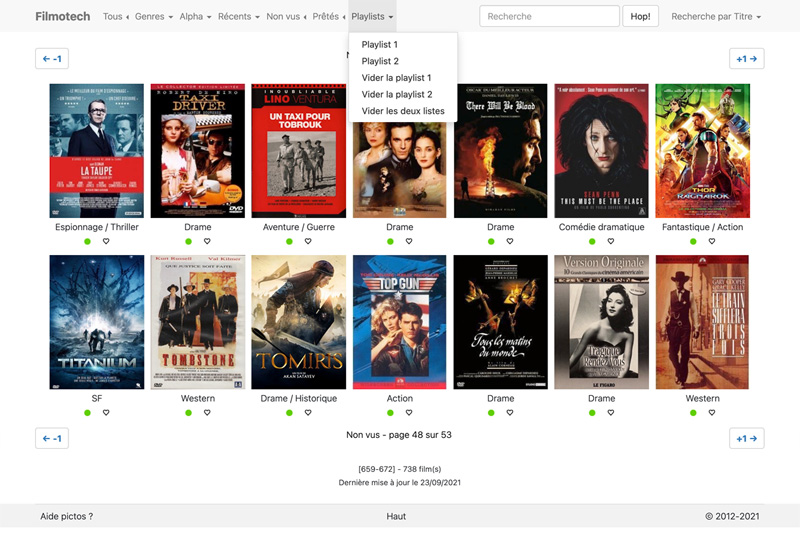Open the Alpha dropdown
Screen dimensions: 800x560
pyautogui.click(x=195, y=16)
